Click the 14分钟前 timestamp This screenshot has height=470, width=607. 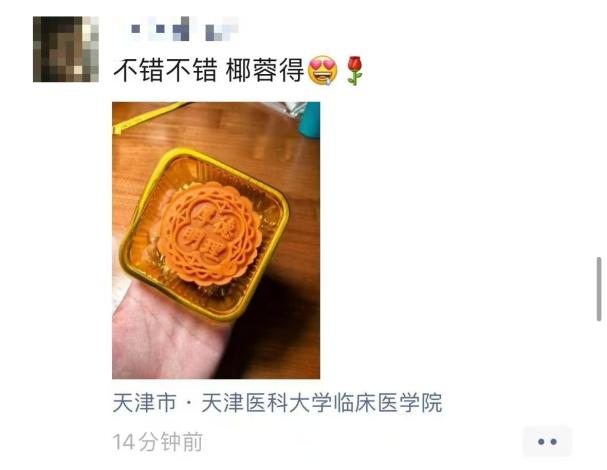pos(158,442)
